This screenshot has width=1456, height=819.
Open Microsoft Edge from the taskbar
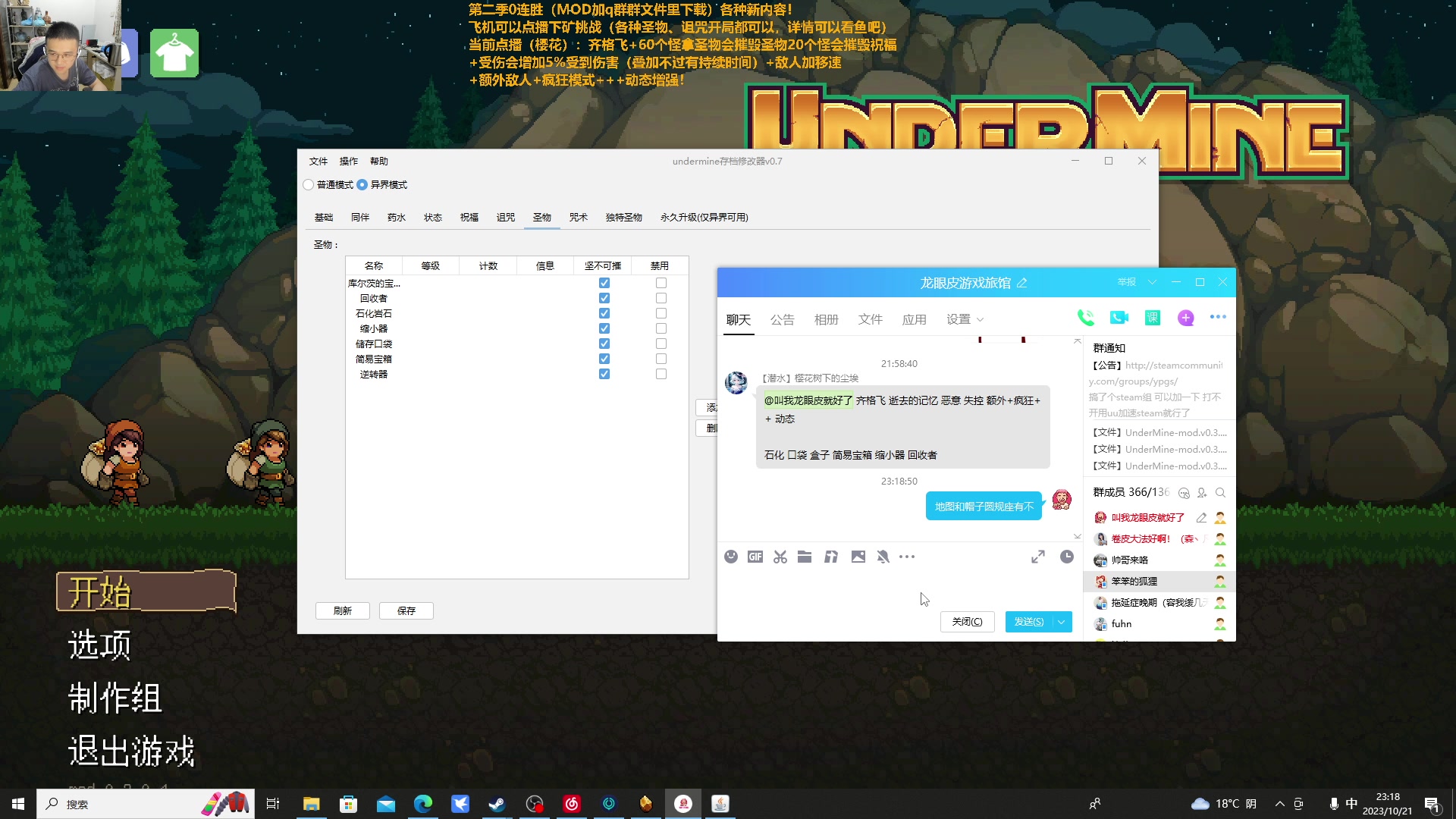pos(423,804)
